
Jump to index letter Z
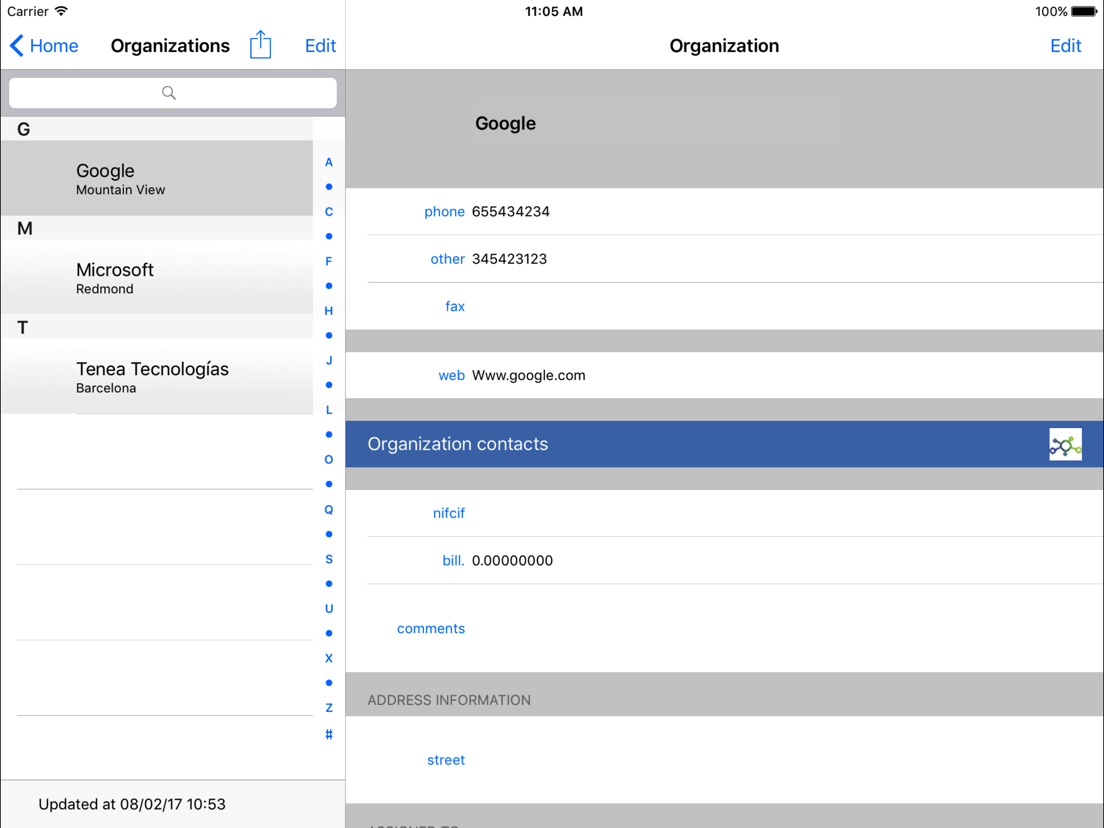click(329, 708)
